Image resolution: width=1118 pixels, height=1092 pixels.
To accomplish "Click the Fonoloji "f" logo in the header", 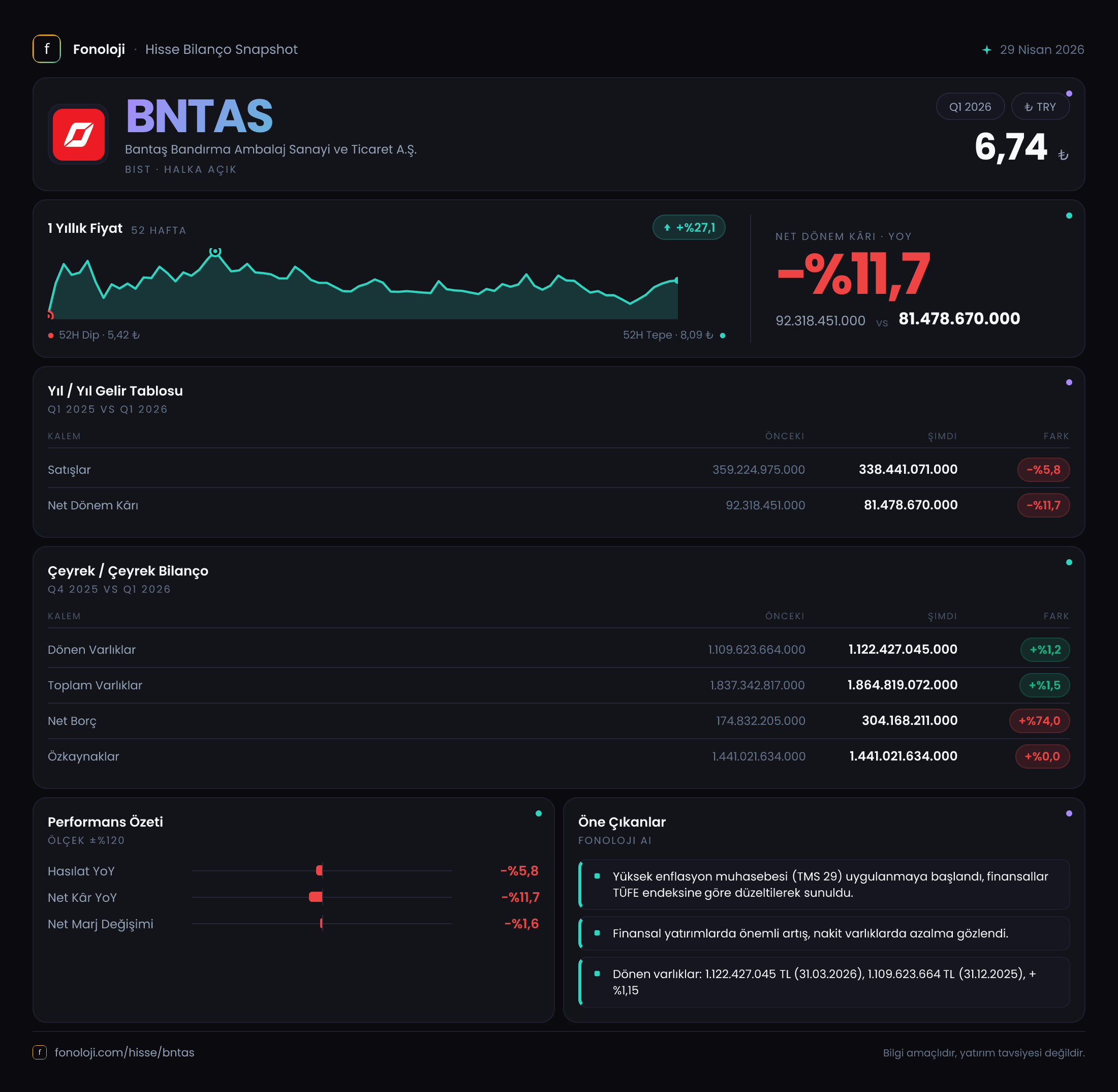I will 46,49.
